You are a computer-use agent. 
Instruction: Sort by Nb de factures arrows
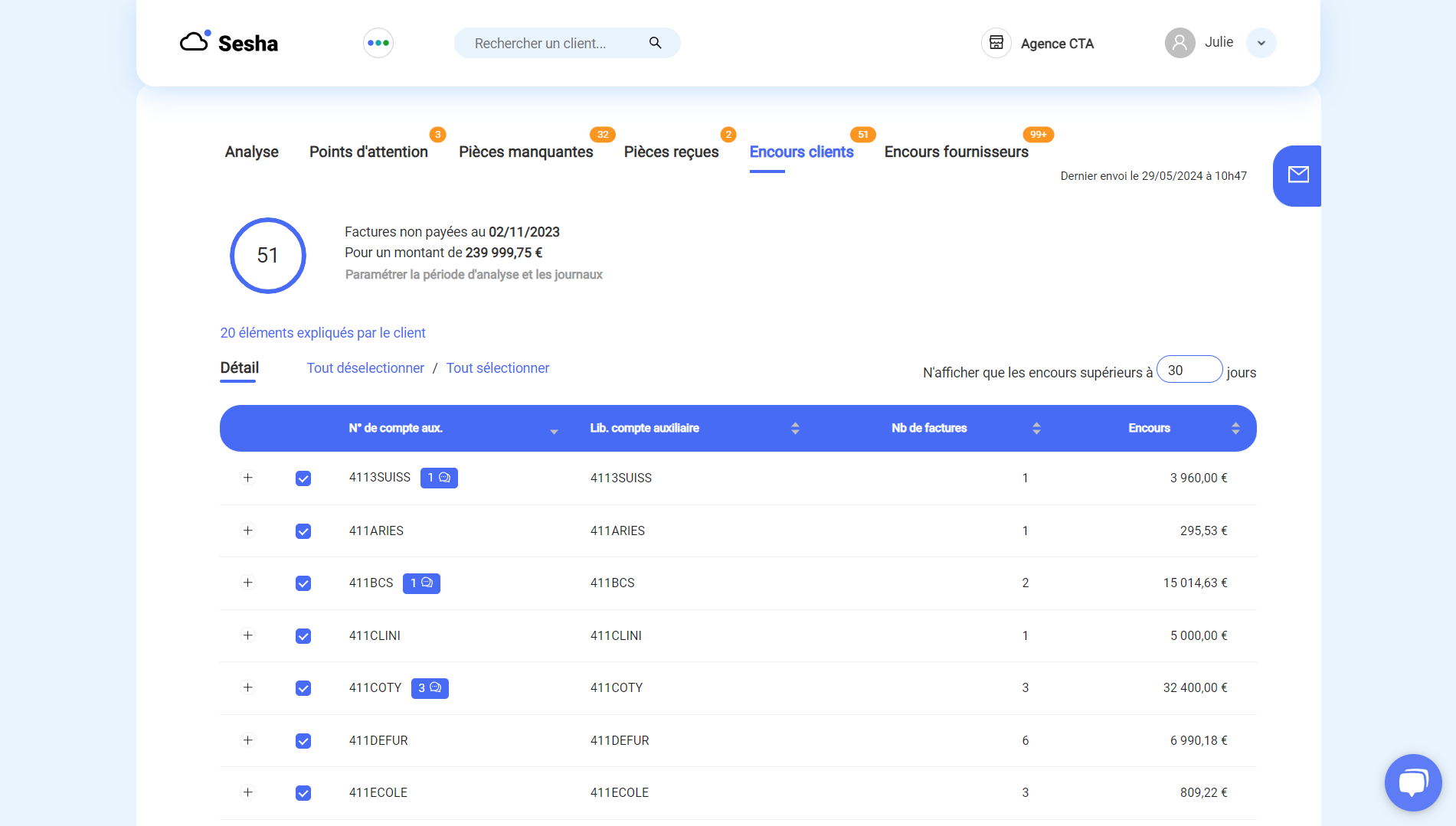[x=1036, y=428]
